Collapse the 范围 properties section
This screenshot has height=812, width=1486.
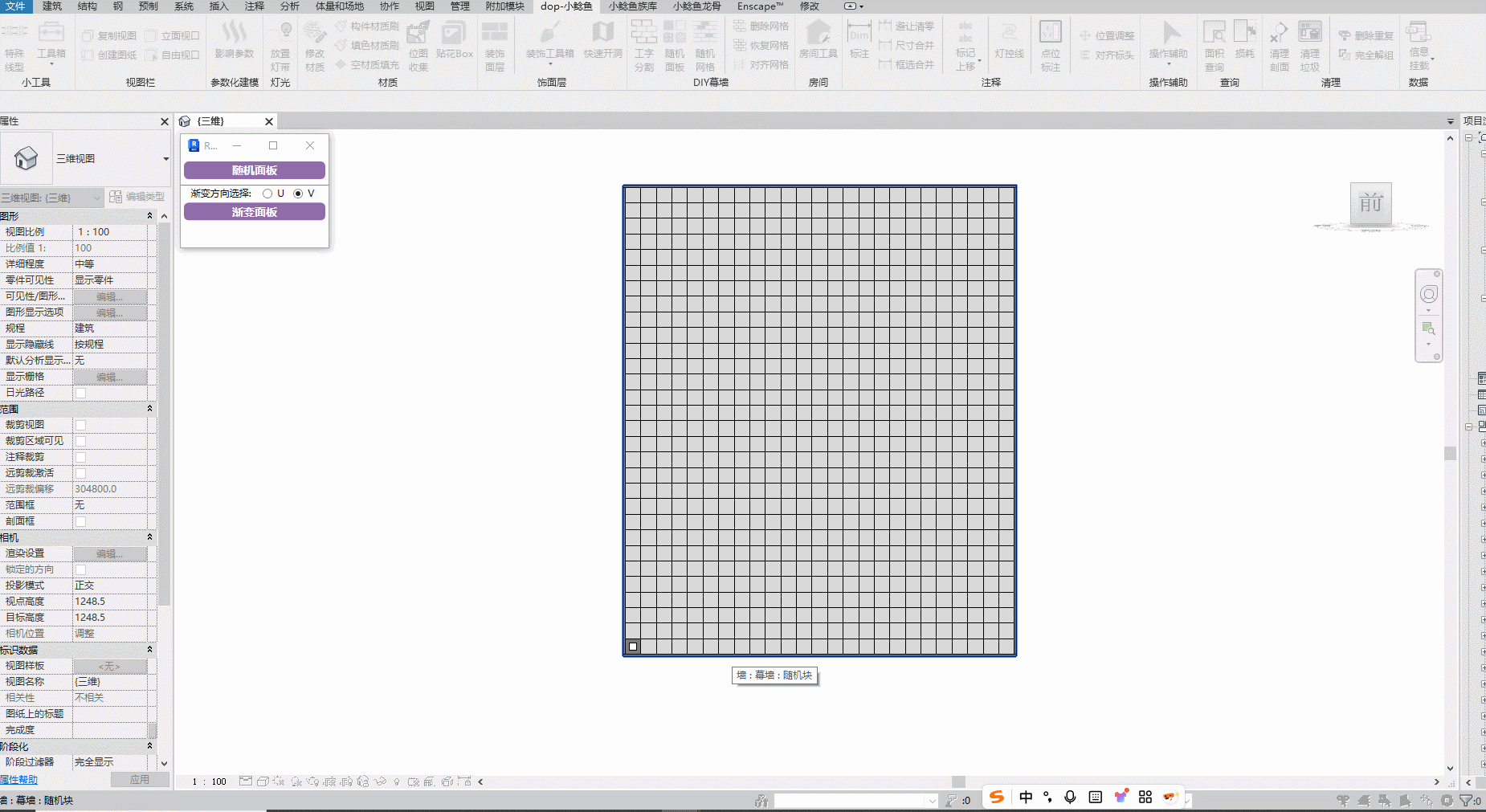point(149,409)
